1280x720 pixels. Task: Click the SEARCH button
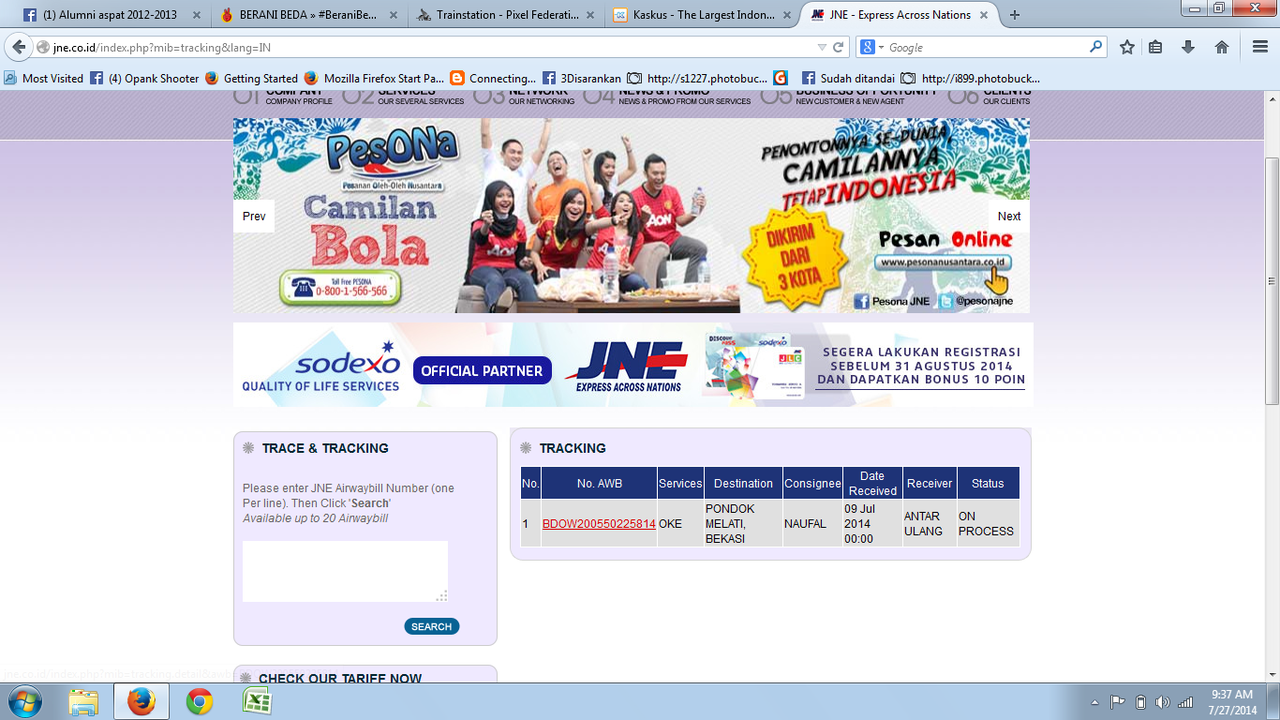click(432, 626)
